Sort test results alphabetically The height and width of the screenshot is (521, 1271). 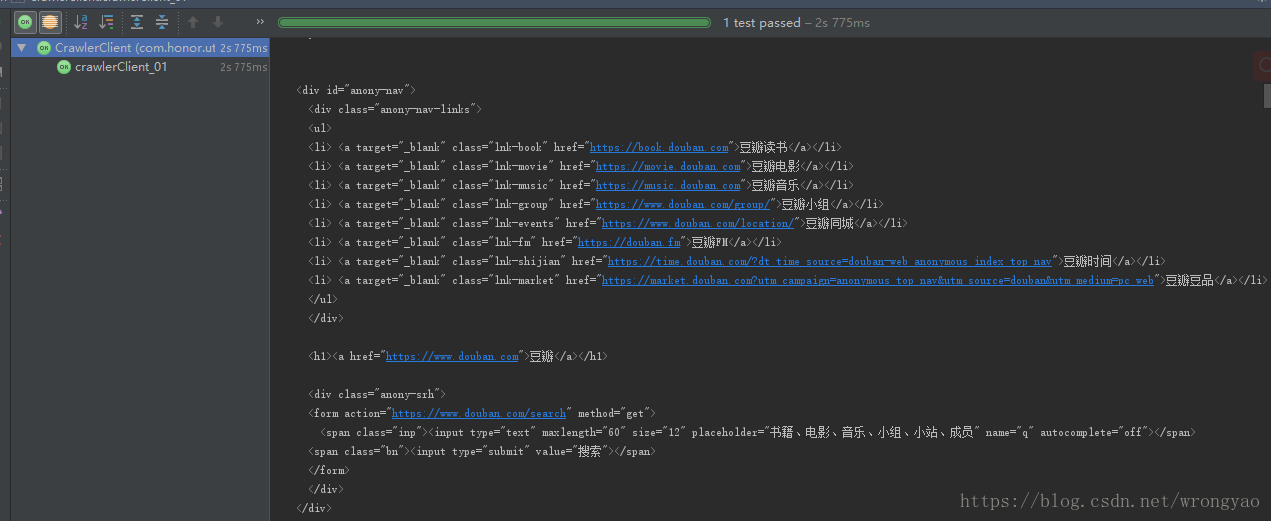pyautogui.click(x=82, y=22)
